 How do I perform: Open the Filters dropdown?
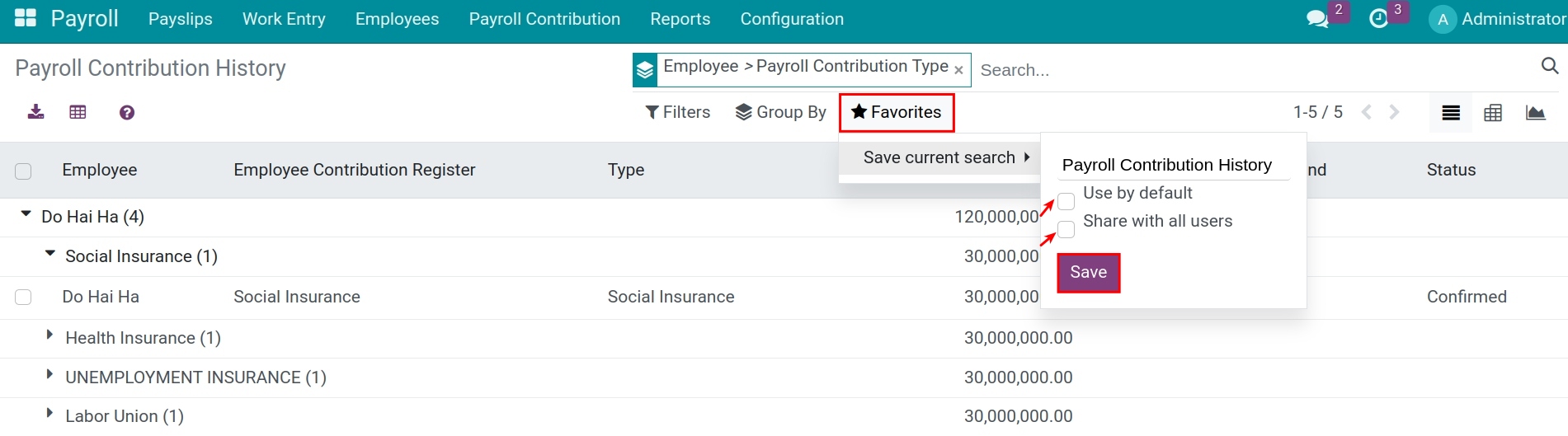tap(677, 112)
